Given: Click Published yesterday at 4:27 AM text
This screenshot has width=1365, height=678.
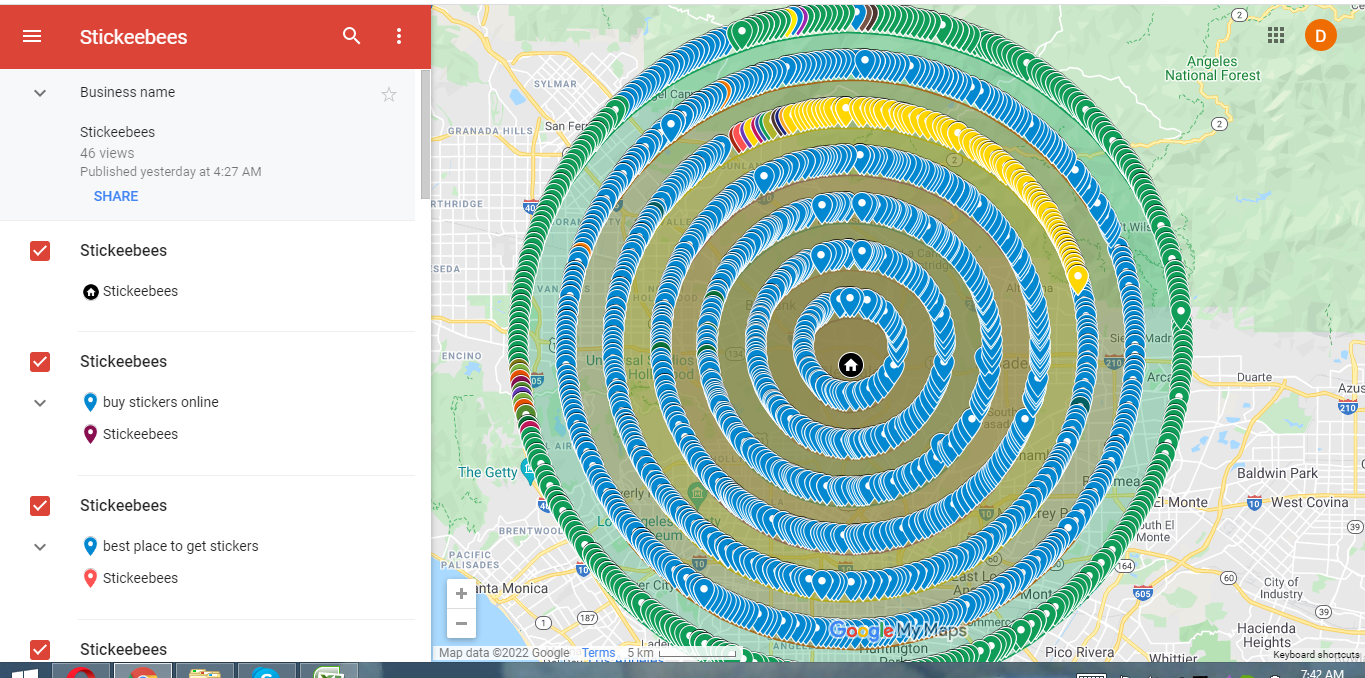Looking at the screenshot, I should (171, 172).
